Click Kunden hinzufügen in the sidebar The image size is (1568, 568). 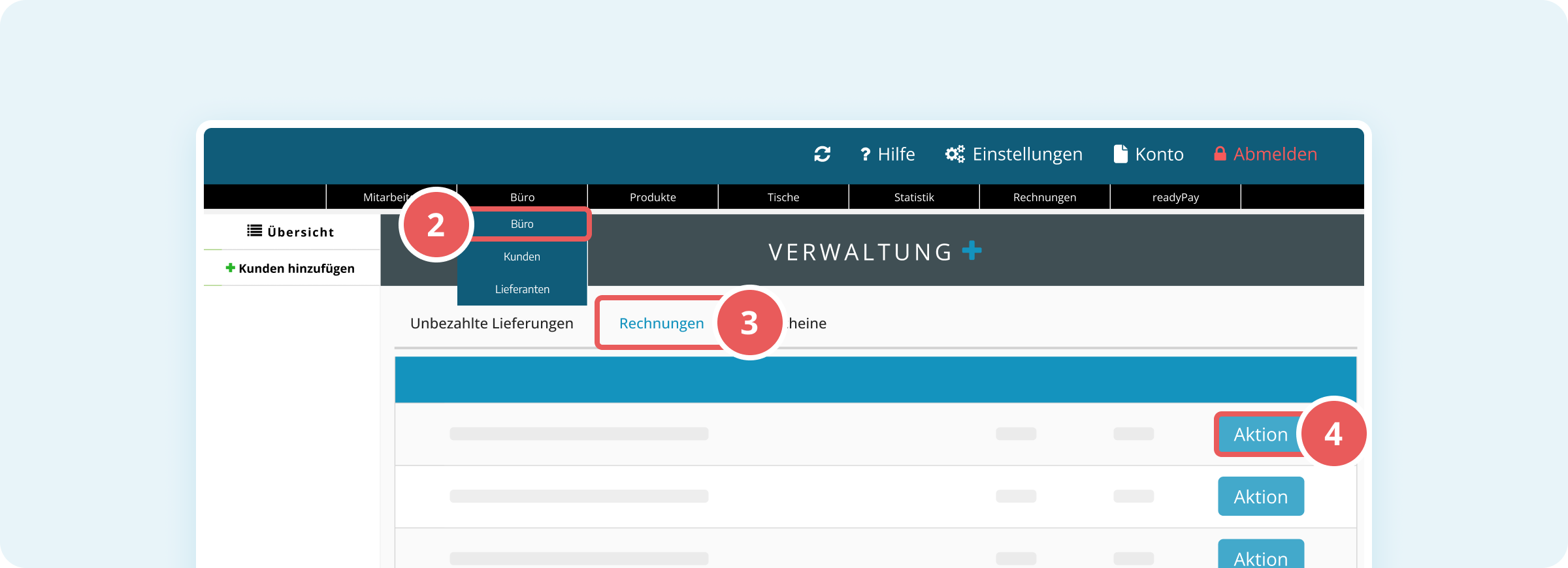[x=291, y=268]
